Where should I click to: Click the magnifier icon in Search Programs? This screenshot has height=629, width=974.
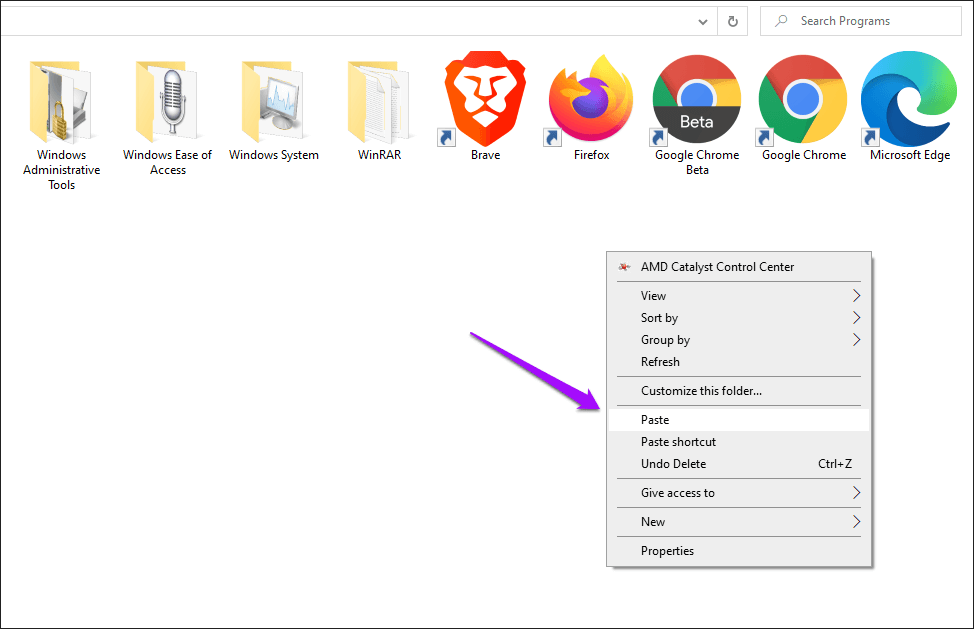click(x=781, y=20)
